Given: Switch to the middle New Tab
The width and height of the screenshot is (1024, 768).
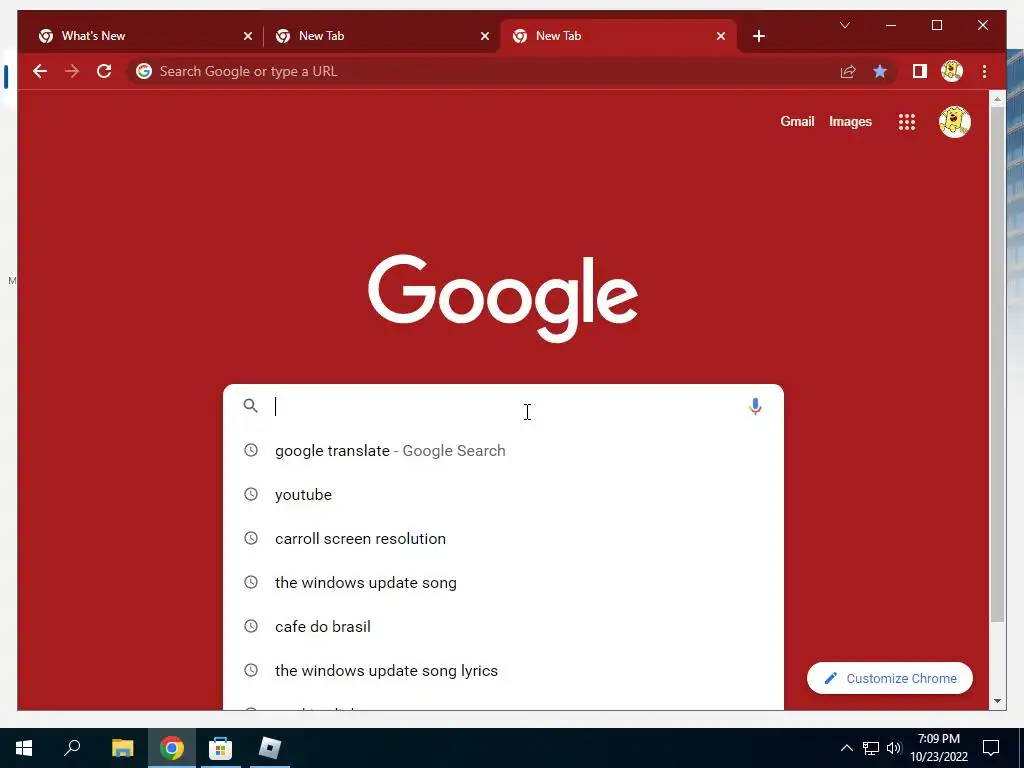Looking at the screenshot, I should (379, 36).
